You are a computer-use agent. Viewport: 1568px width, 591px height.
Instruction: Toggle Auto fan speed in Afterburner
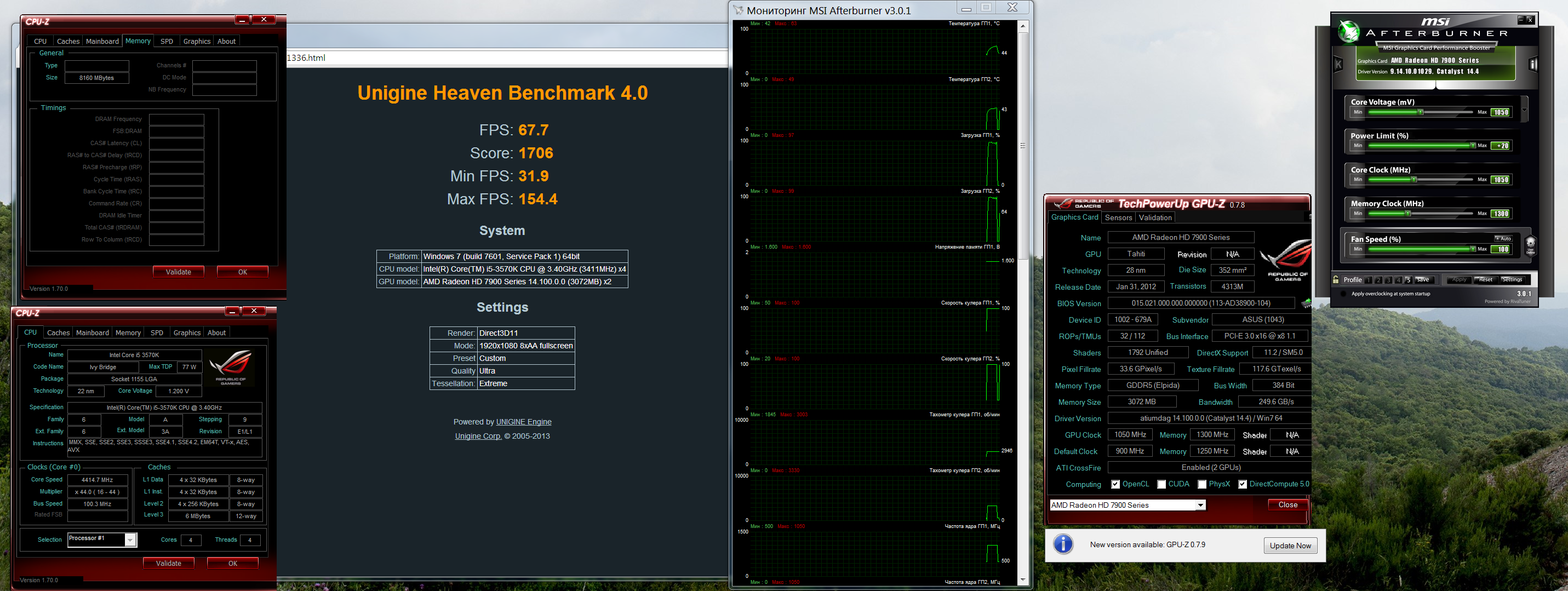click(x=1503, y=239)
